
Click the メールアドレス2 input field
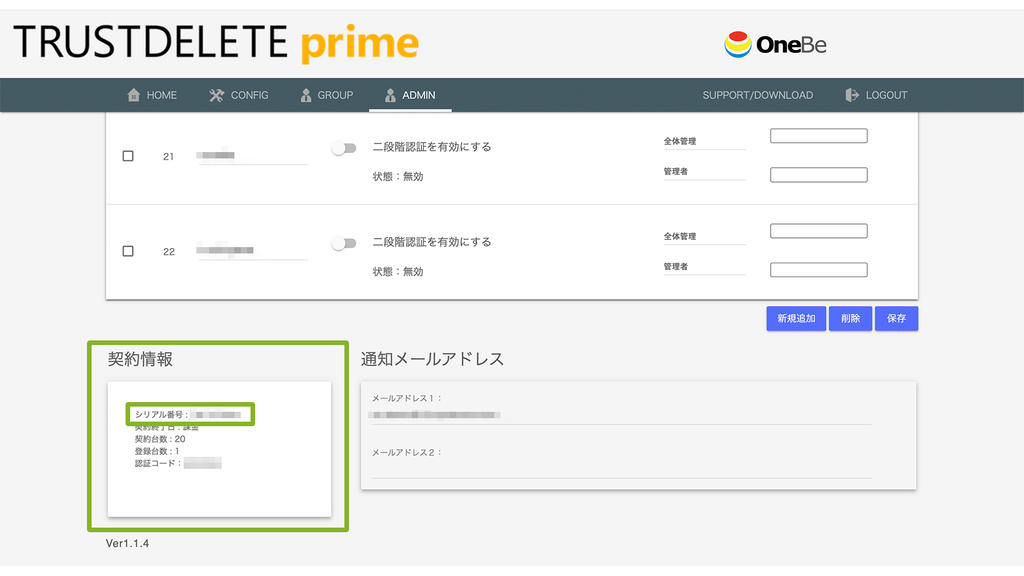(x=621, y=469)
